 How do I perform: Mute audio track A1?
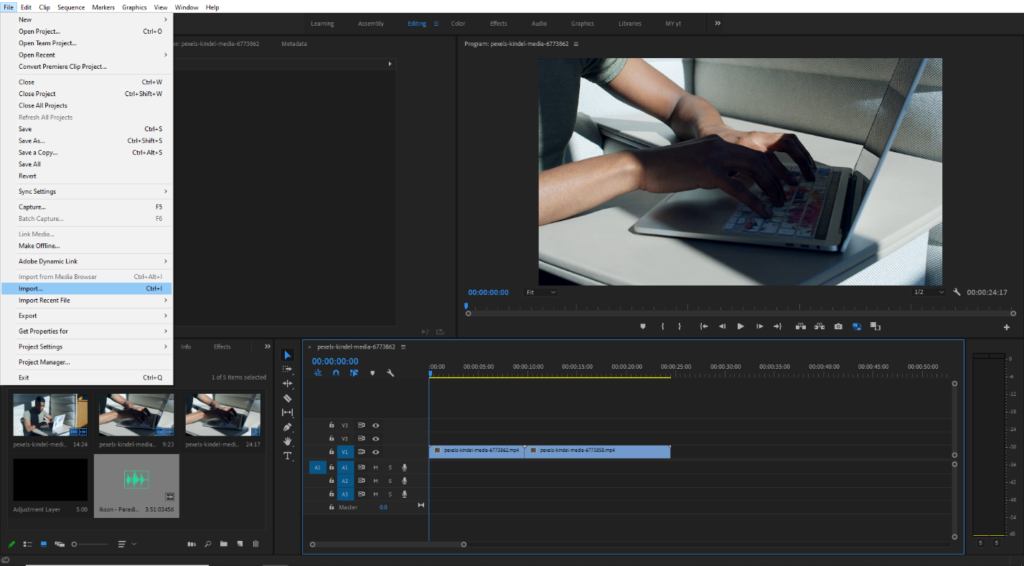click(x=376, y=467)
